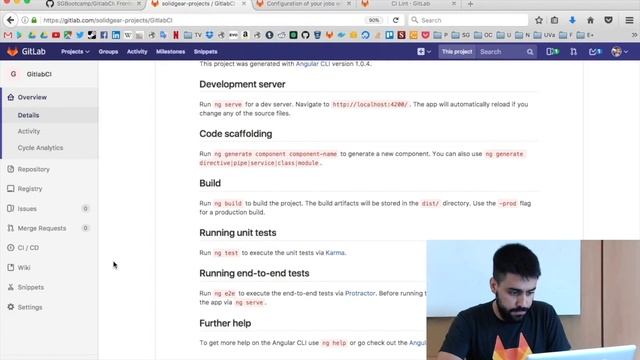Click the Repository sidebar icon
640x360 pixels.
(x=11, y=169)
